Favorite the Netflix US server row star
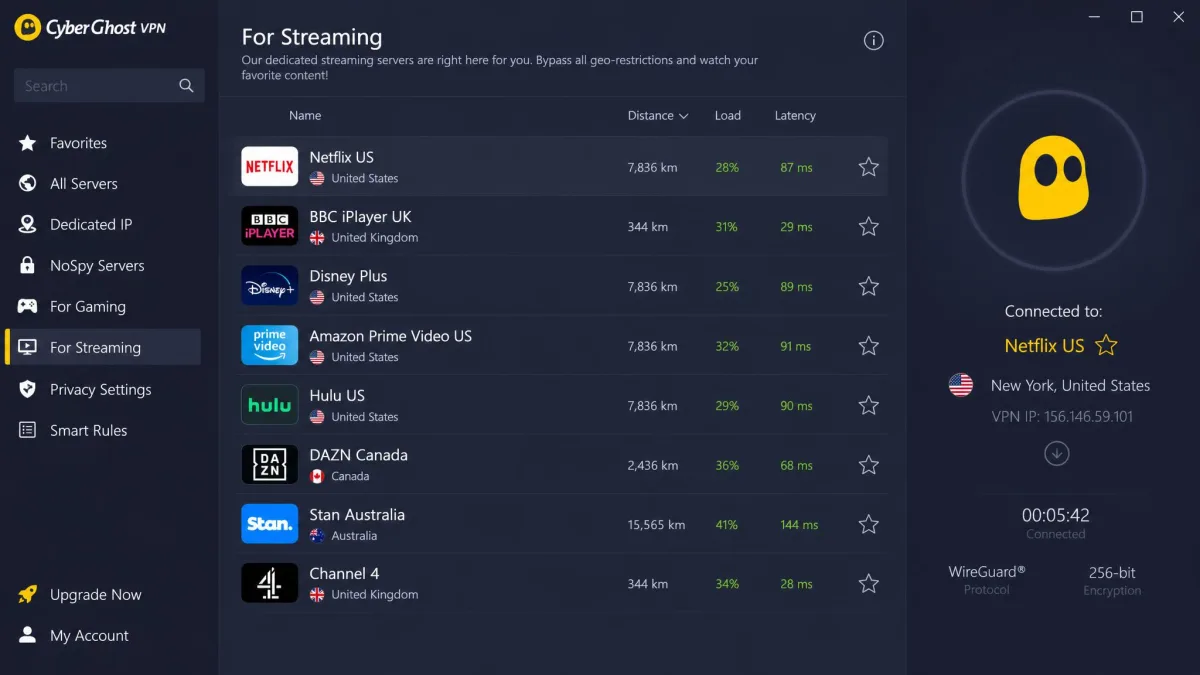Viewport: 1200px width, 675px height. [869, 167]
